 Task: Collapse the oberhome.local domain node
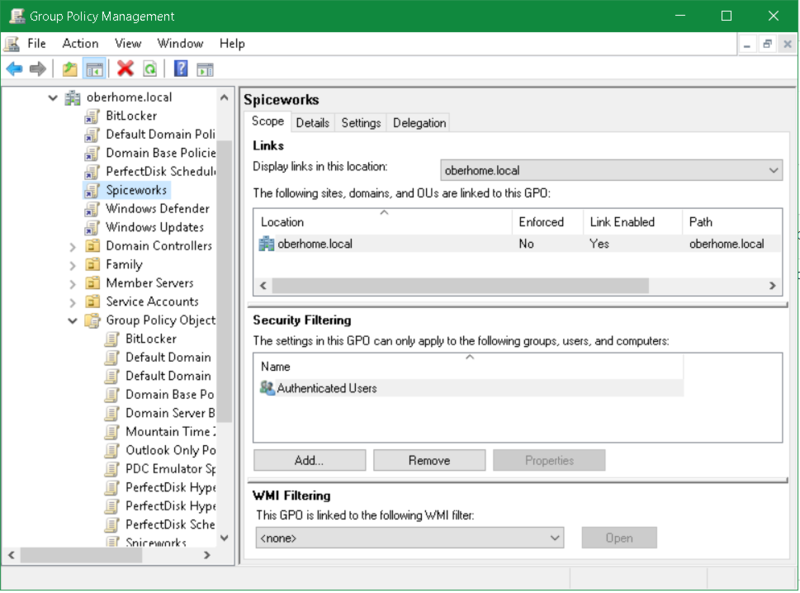coord(53,98)
